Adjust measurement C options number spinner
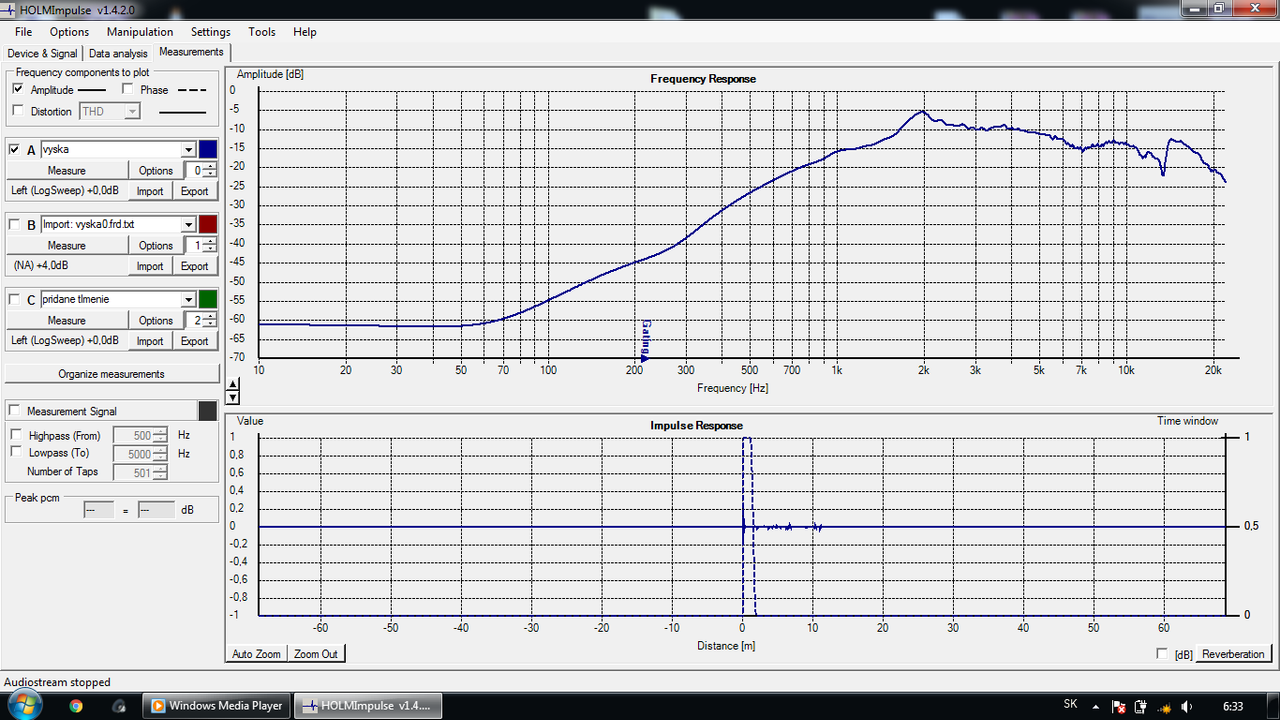This screenshot has height=720, width=1280. 209,321
